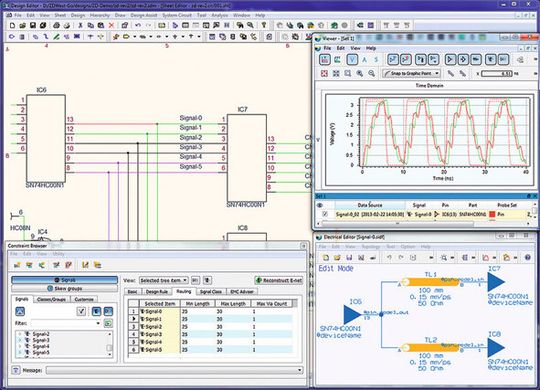Click the red fit-all icon in Viewer toolbar
Viewport: 540px width, 390px height.
[x=324, y=73]
